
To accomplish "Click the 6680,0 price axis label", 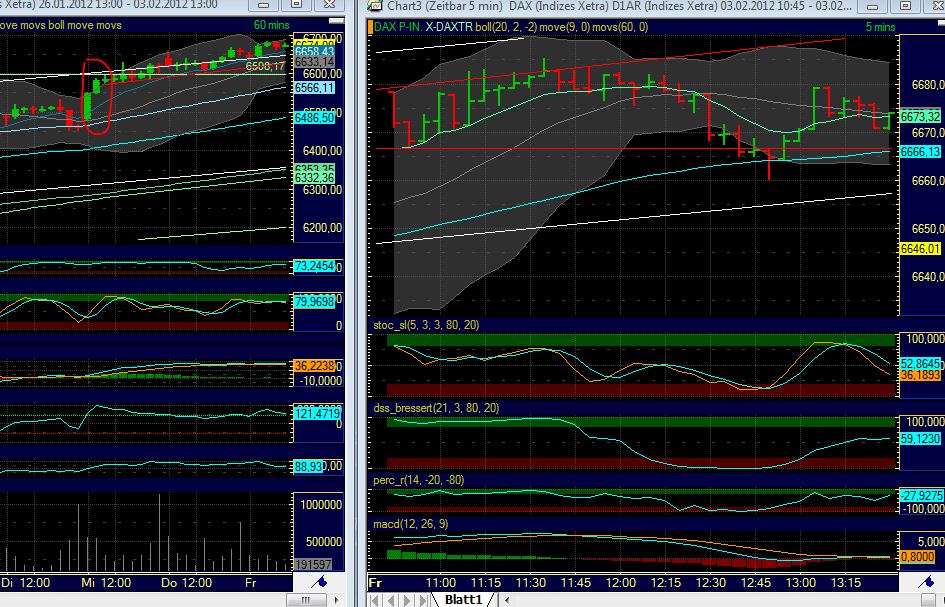I will tap(928, 85).
